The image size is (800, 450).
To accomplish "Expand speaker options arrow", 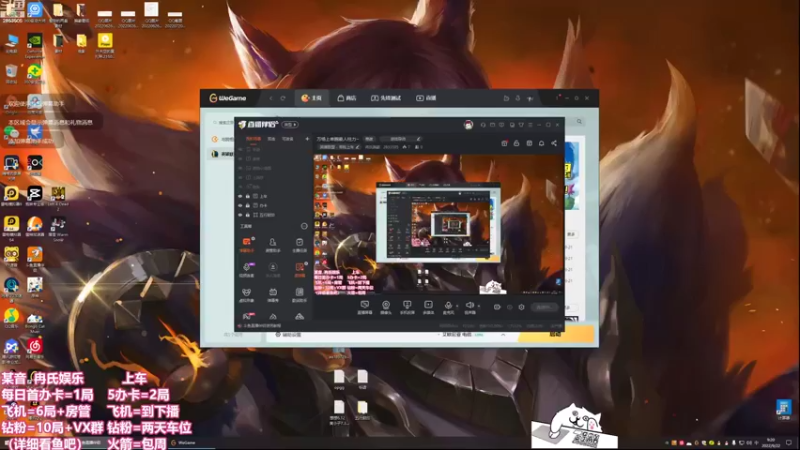I will (x=479, y=306).
